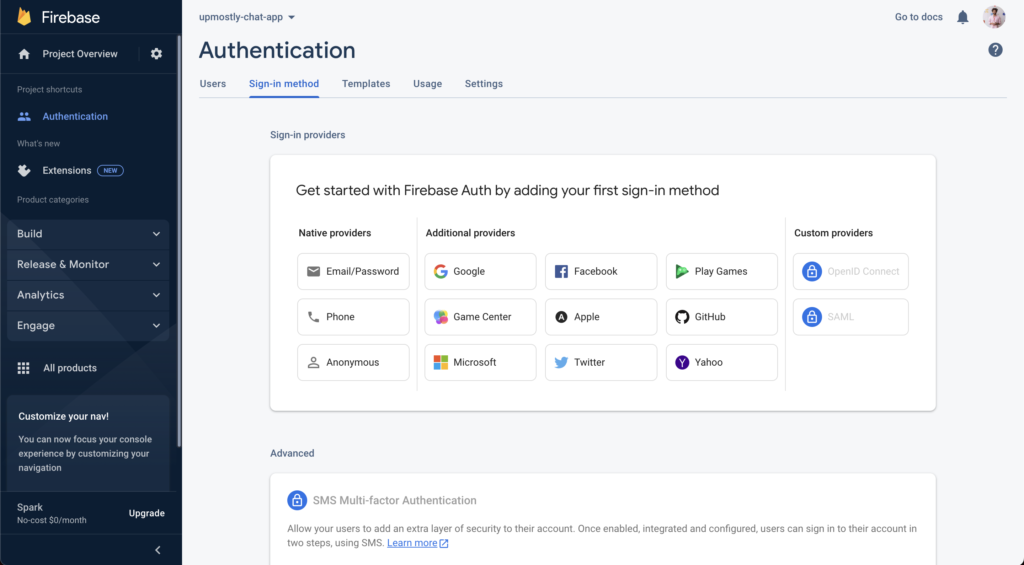Click the notifications bell icon
The image size is (1024, 565).
[x=963, y=17]
